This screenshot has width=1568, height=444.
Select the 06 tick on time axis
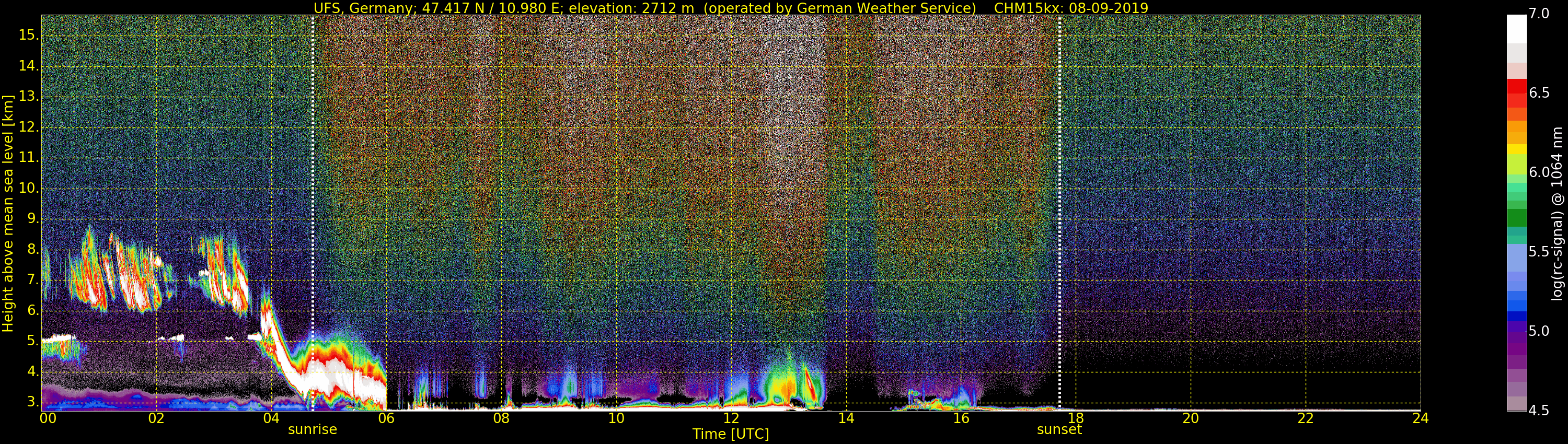[x=386, y=418]
